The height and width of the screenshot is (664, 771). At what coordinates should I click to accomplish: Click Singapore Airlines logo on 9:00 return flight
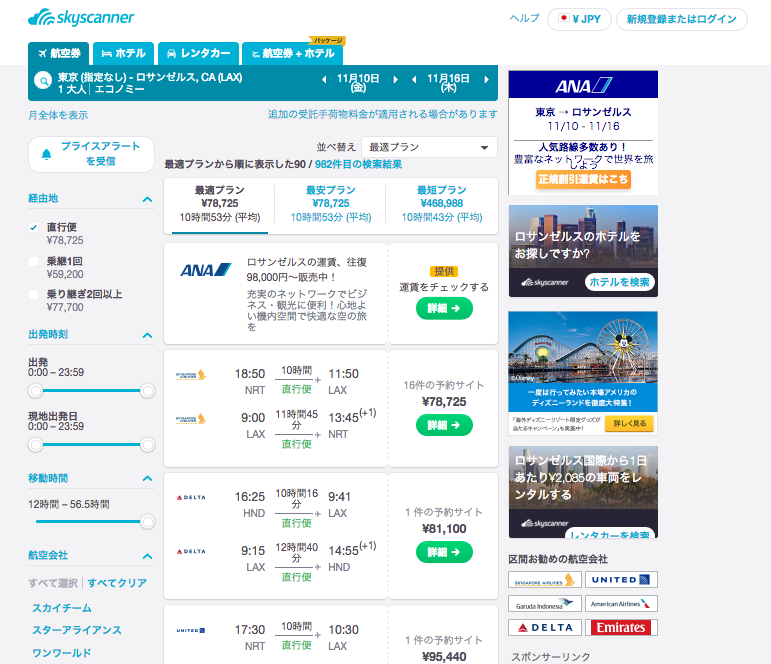(191, 419)
